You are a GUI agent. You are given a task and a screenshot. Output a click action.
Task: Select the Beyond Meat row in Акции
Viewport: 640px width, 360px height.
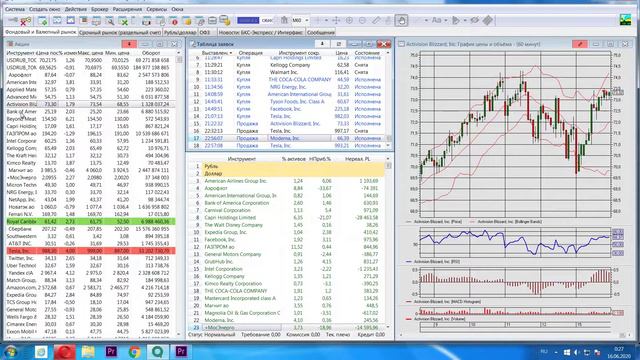[91, 119]
